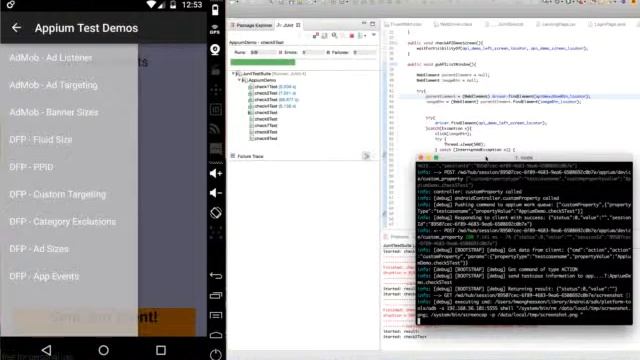Minimize the JUnit view panel
Viewport: 640px width, 360px height.
364,24
